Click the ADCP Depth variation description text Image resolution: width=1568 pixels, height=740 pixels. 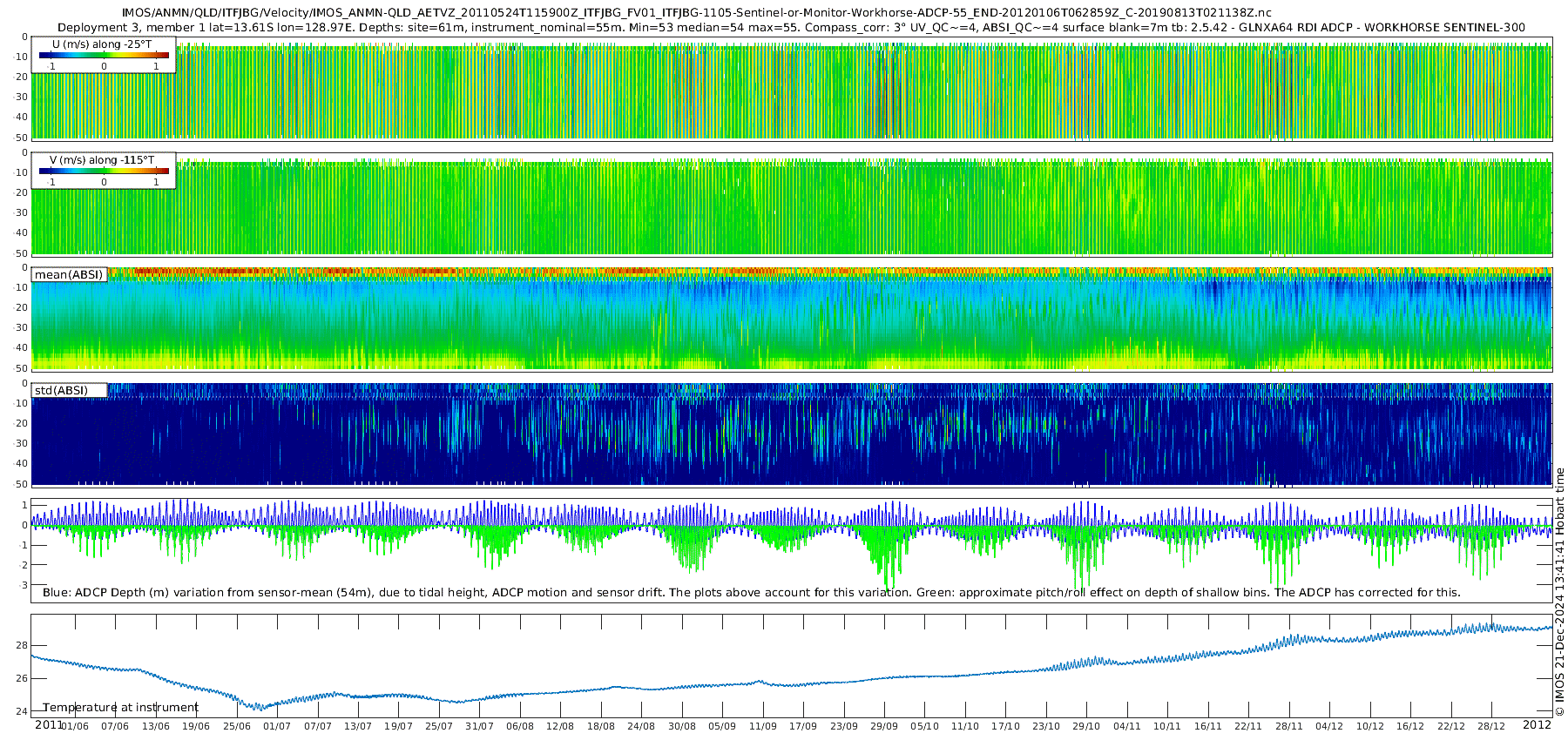[751, 593]
